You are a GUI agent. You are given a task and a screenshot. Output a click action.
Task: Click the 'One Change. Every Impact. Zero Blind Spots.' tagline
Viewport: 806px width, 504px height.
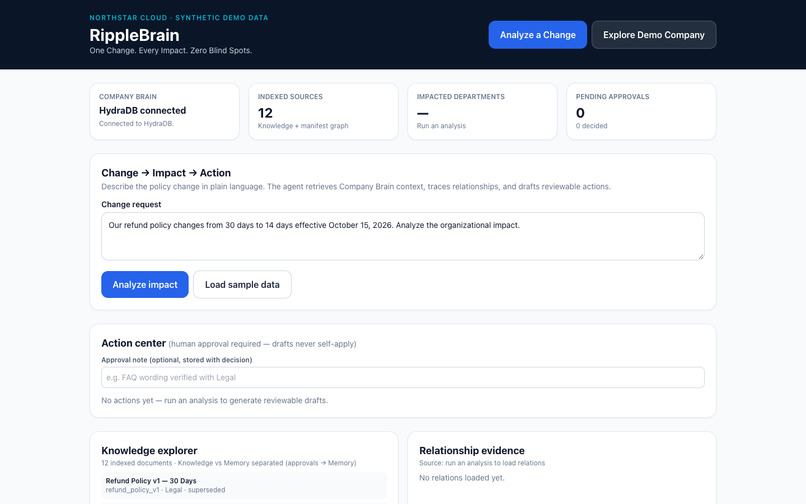point(171,50)
